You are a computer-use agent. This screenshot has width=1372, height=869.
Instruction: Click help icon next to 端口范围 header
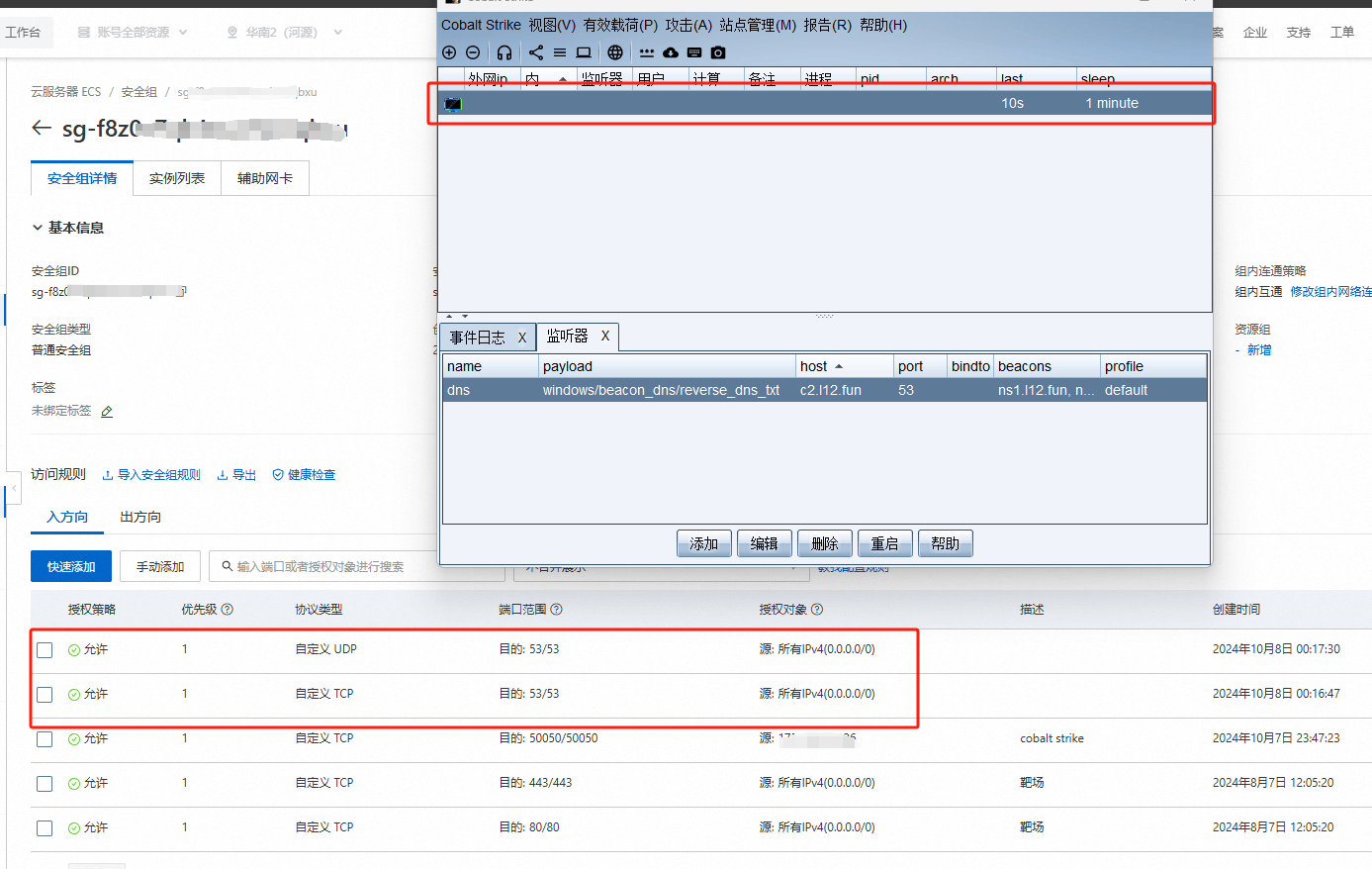(x=556, y=610)
